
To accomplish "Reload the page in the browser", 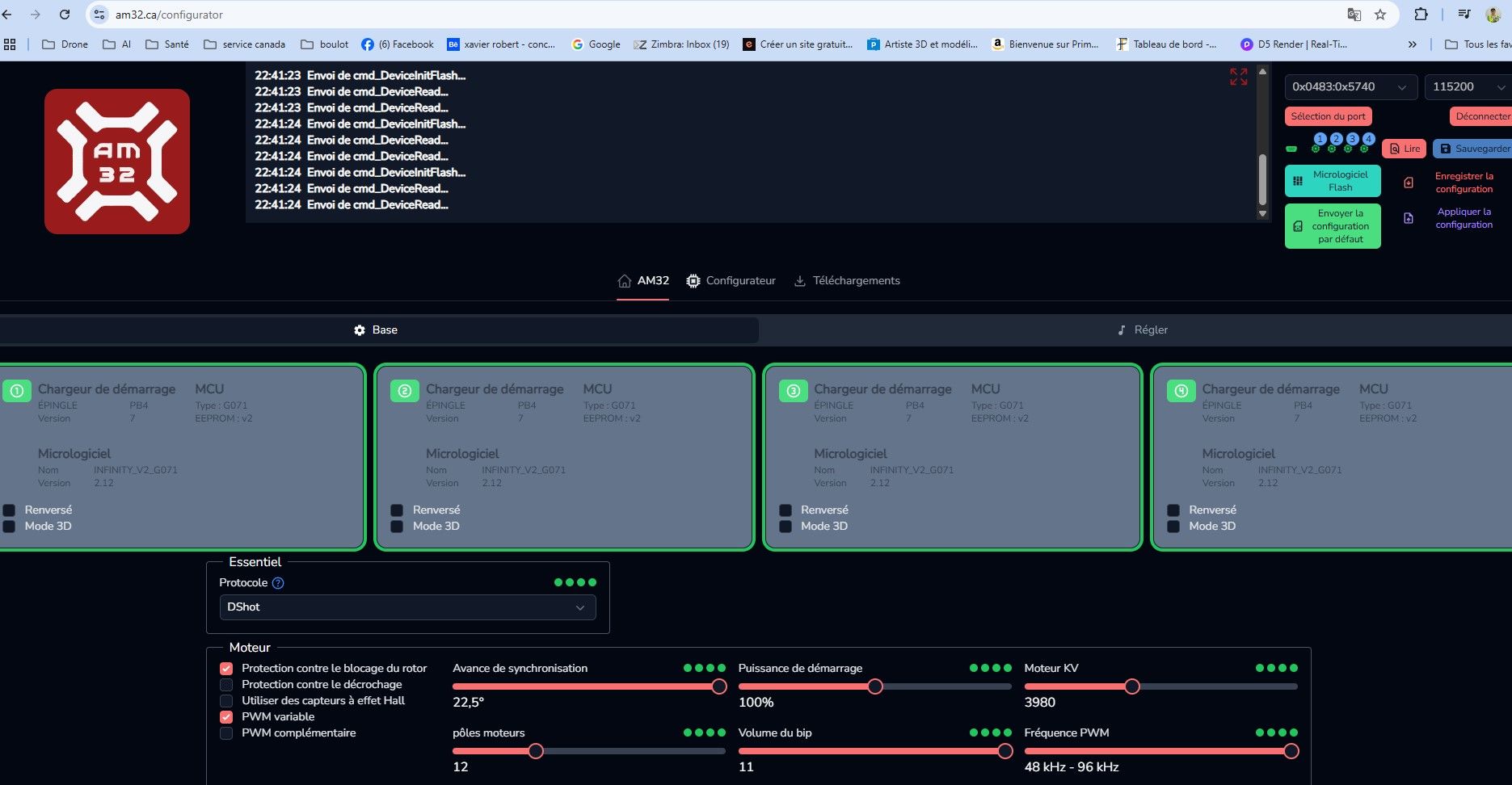I will point(65,15).
